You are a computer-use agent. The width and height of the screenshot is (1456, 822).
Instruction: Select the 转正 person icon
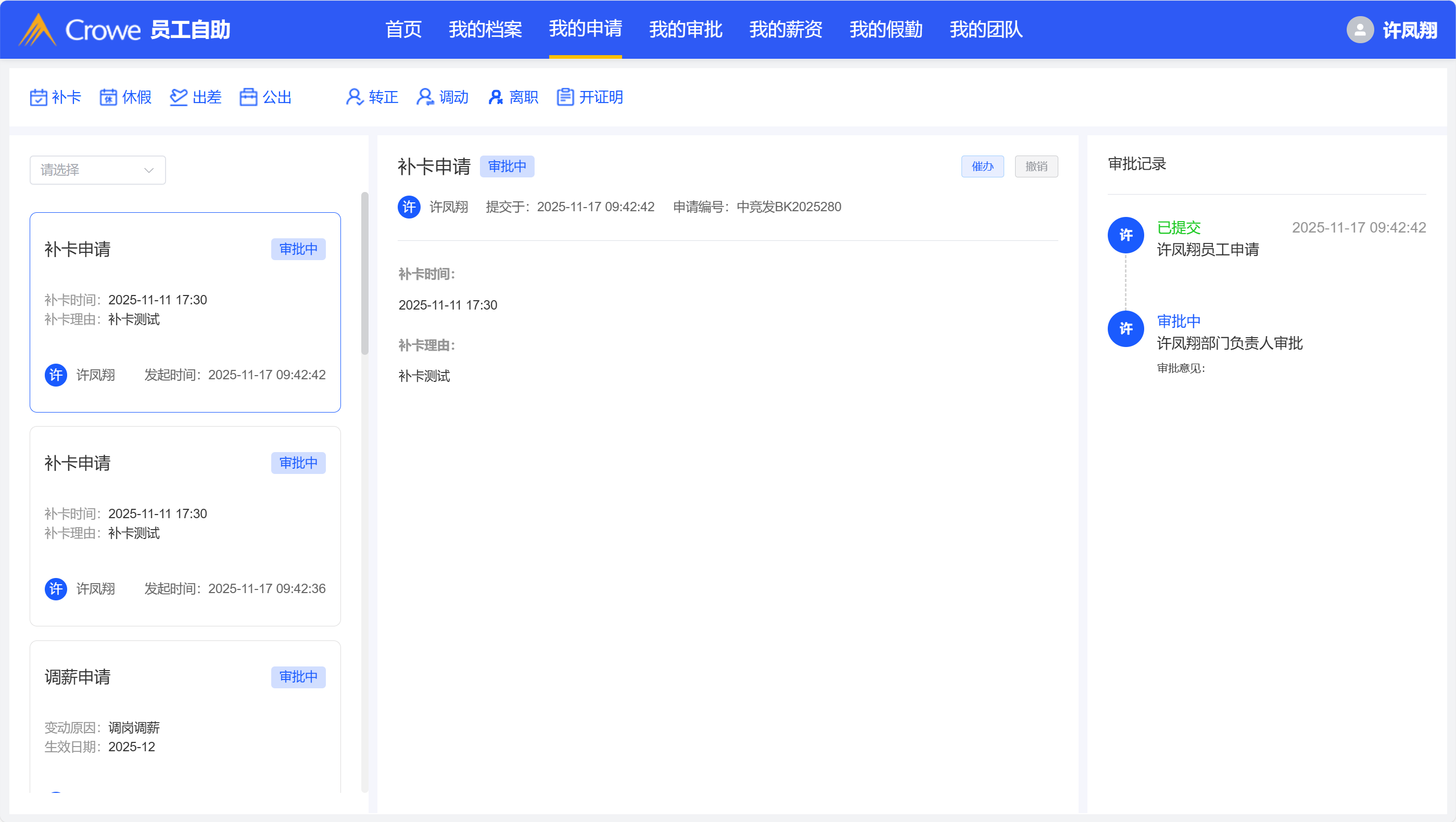click(354, 97)
